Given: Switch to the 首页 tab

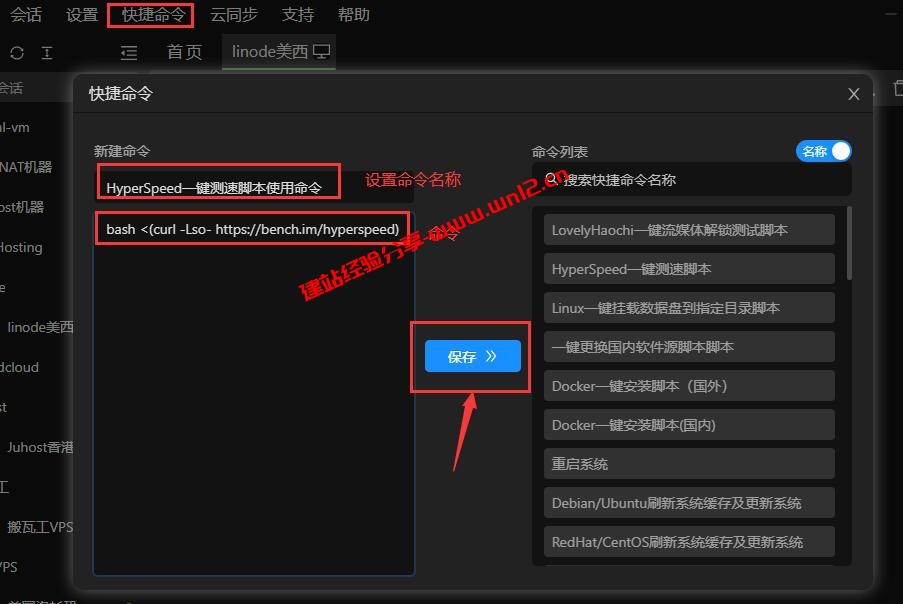Looking at the screenshot, I should [184, 53].
